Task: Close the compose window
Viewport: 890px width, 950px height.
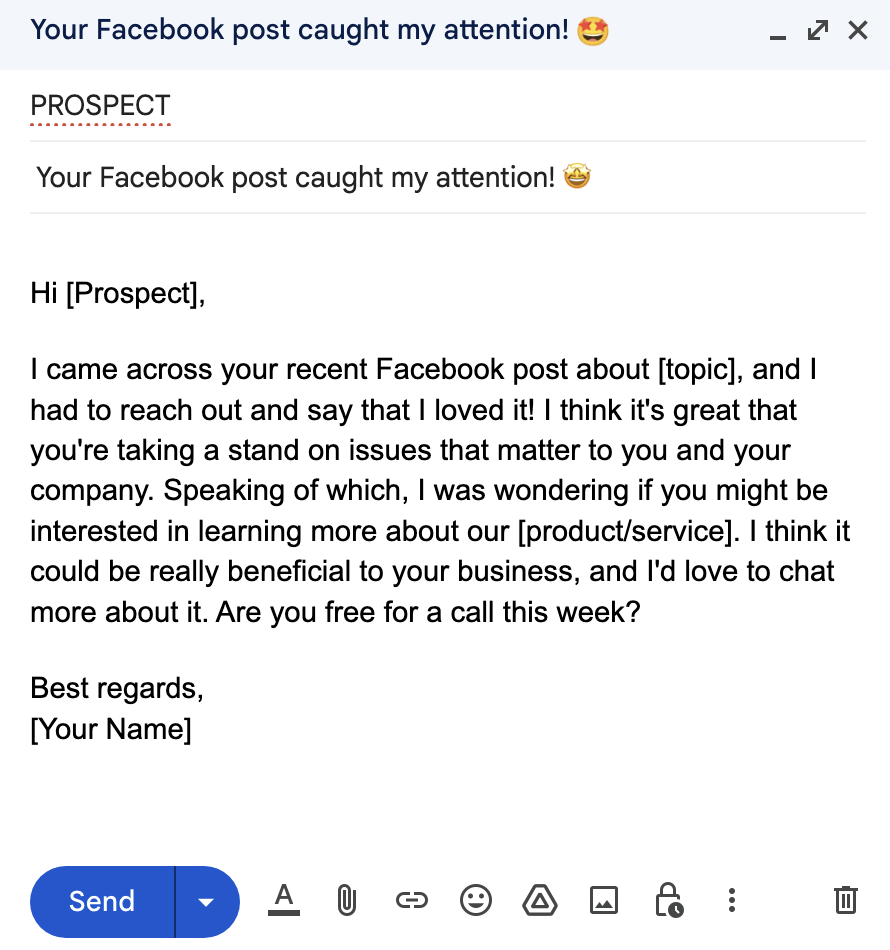Action: [858, 30]
